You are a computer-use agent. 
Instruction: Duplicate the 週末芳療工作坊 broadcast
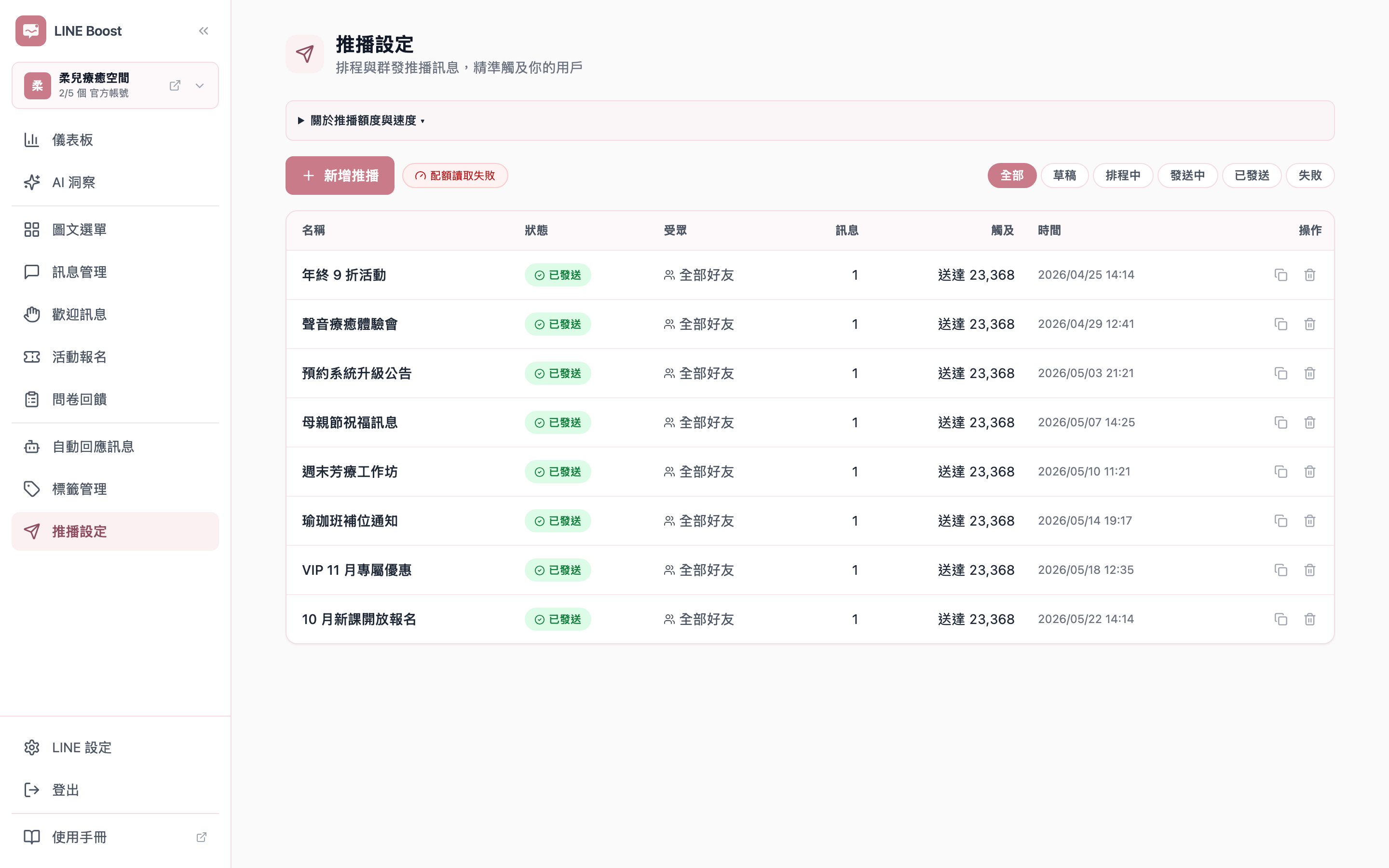(1281, 472)
